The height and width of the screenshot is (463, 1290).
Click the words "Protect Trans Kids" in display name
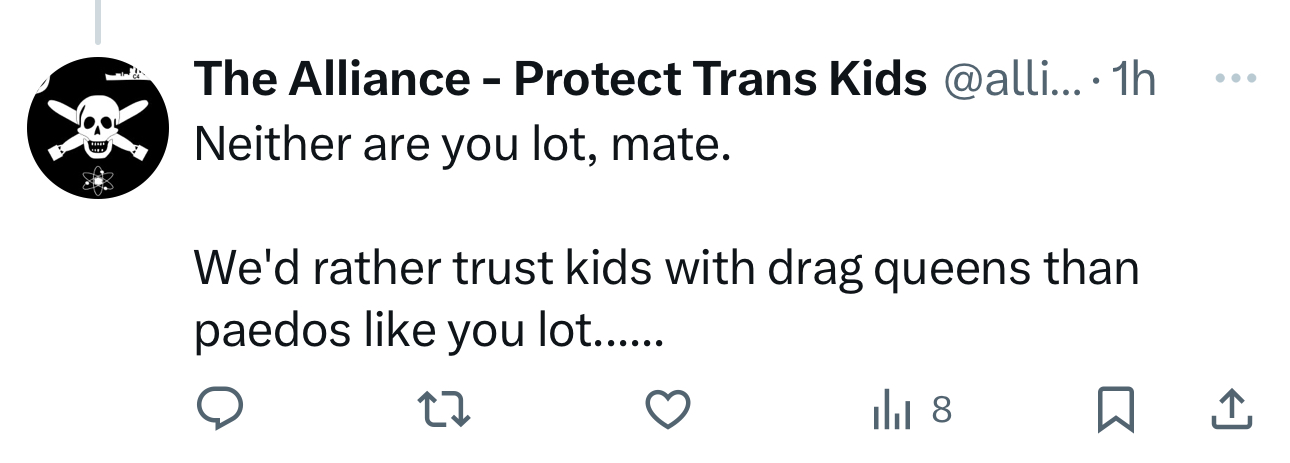[x=720, y=80]
